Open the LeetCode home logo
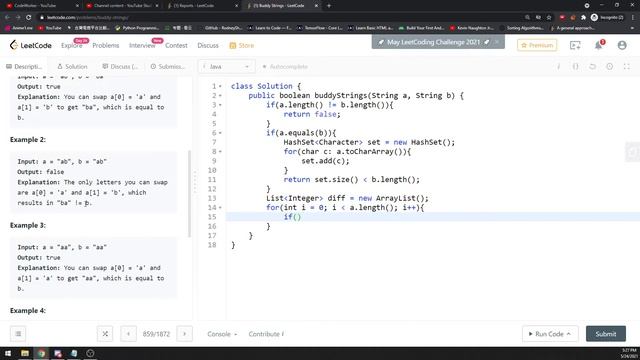Screen dimensions: 640x360 (x=31, y=45)
